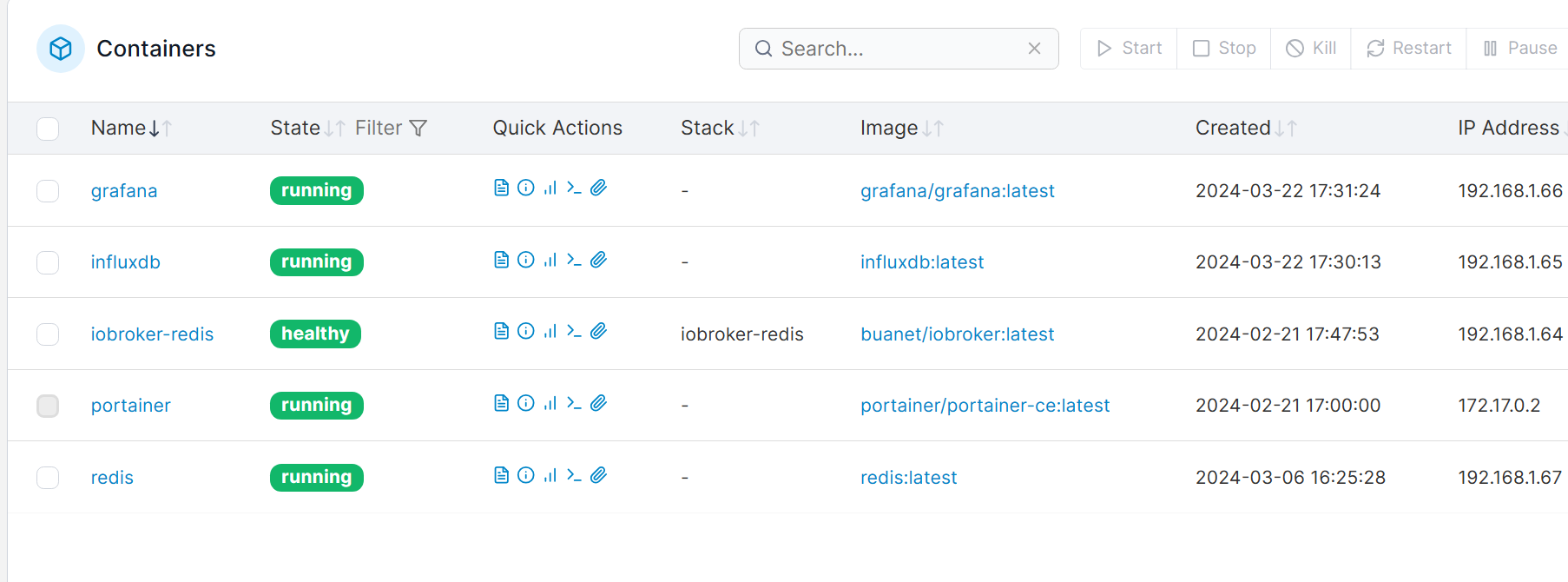1568x582 pixels.
Task: Select the grafana row checkbox
Action: point(48,191)
